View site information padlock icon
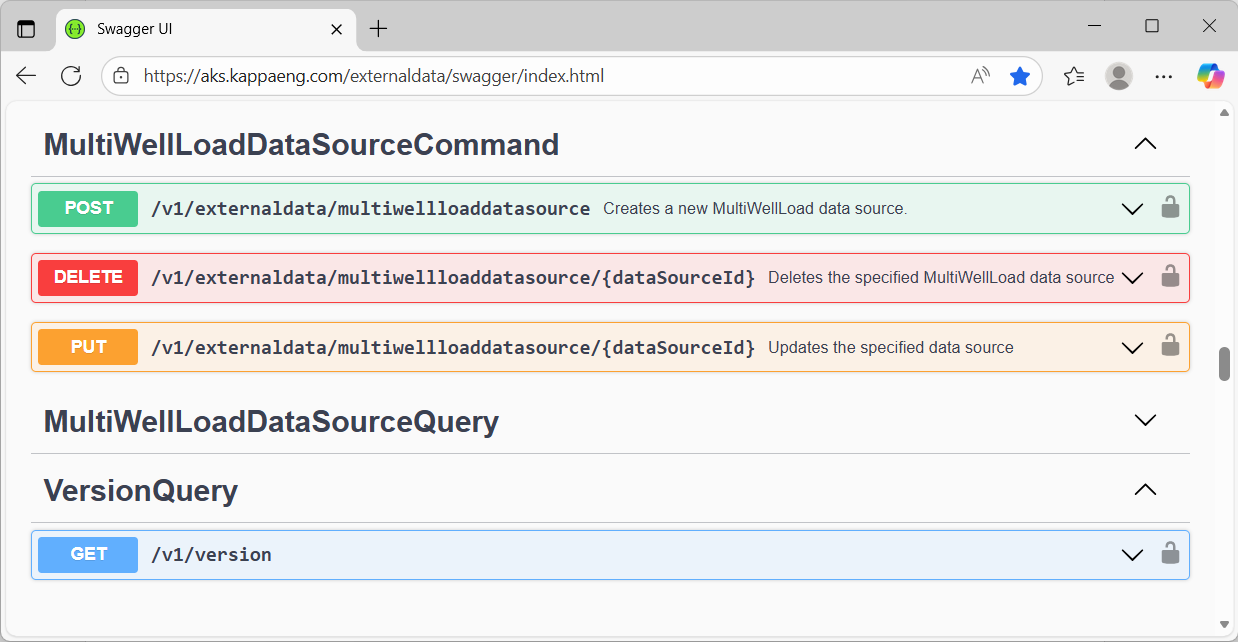This screenshot has width=1238, height=642. tap(121, 76)
